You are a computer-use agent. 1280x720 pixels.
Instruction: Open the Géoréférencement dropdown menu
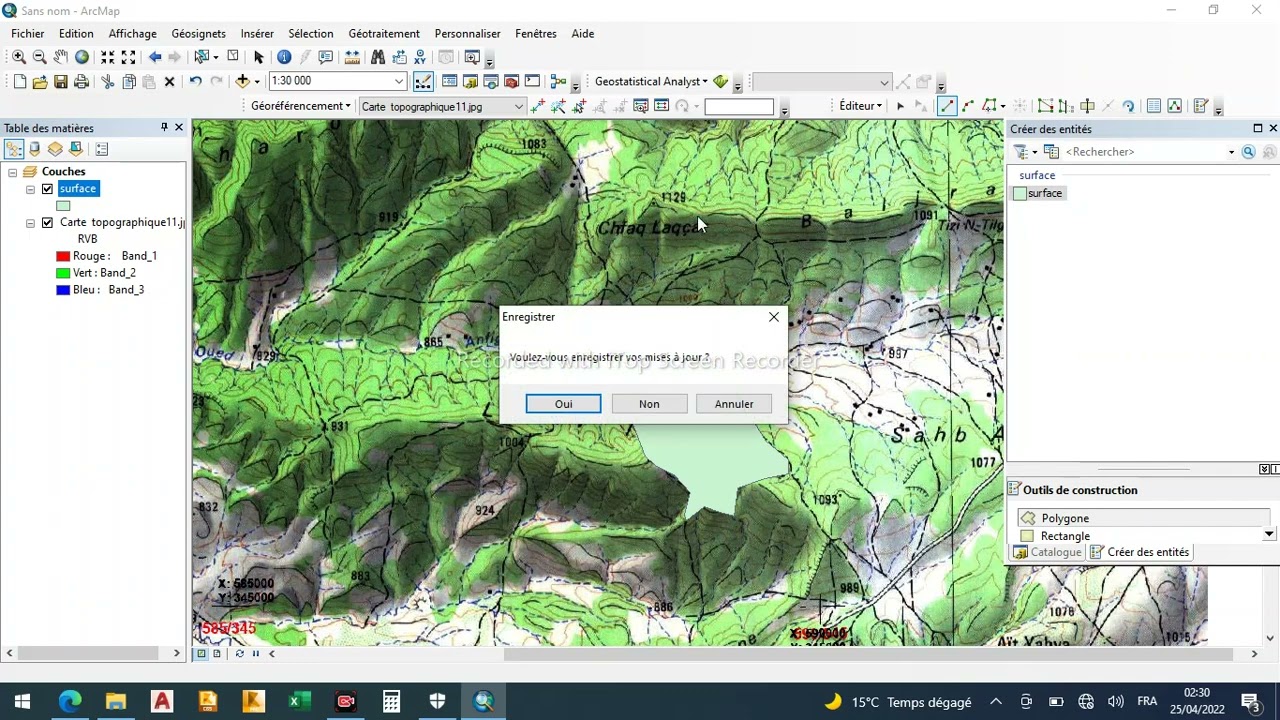click(x=301, y=106)
